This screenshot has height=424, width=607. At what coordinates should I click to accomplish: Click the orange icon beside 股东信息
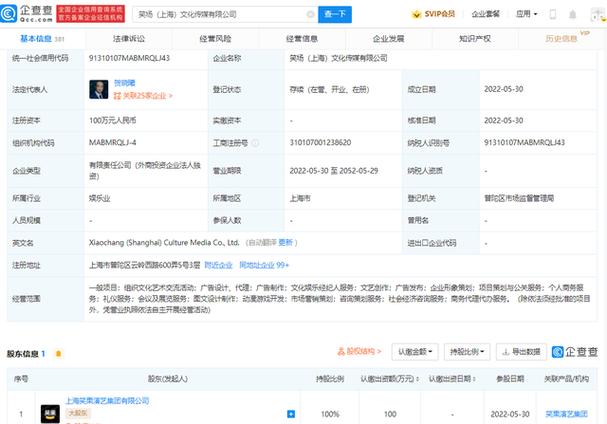point(58,354)
